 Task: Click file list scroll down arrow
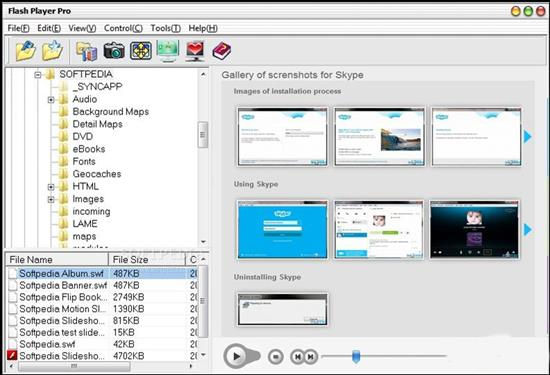pos(203,355)
